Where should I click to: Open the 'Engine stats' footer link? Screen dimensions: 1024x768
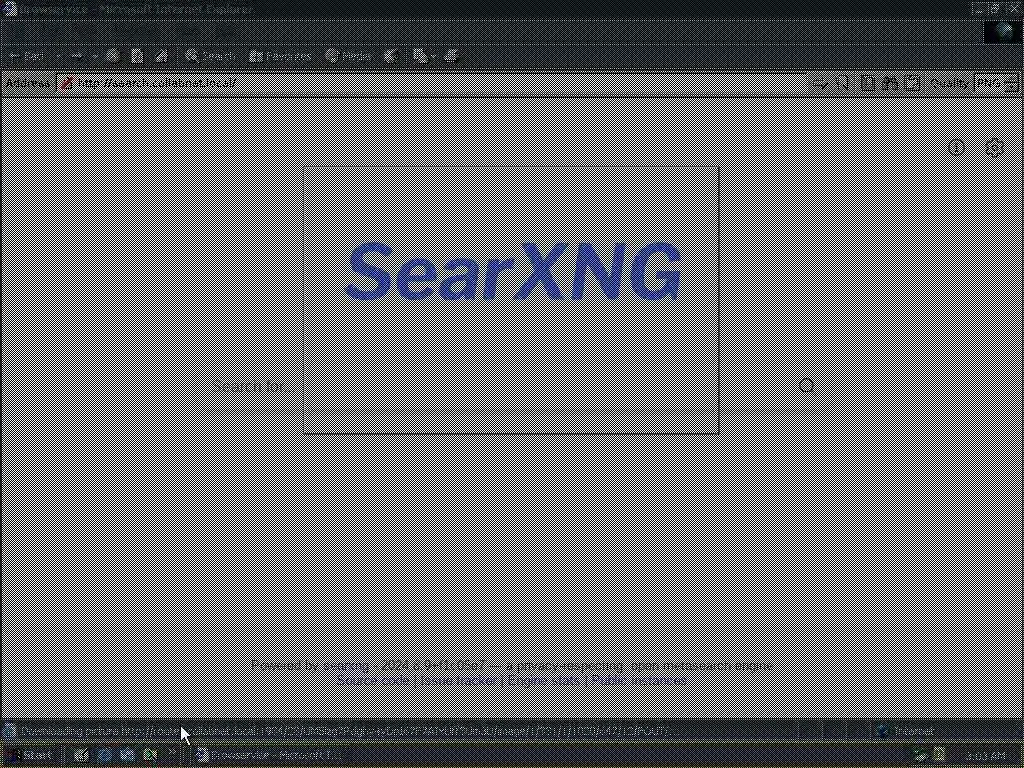pos(543,680)
